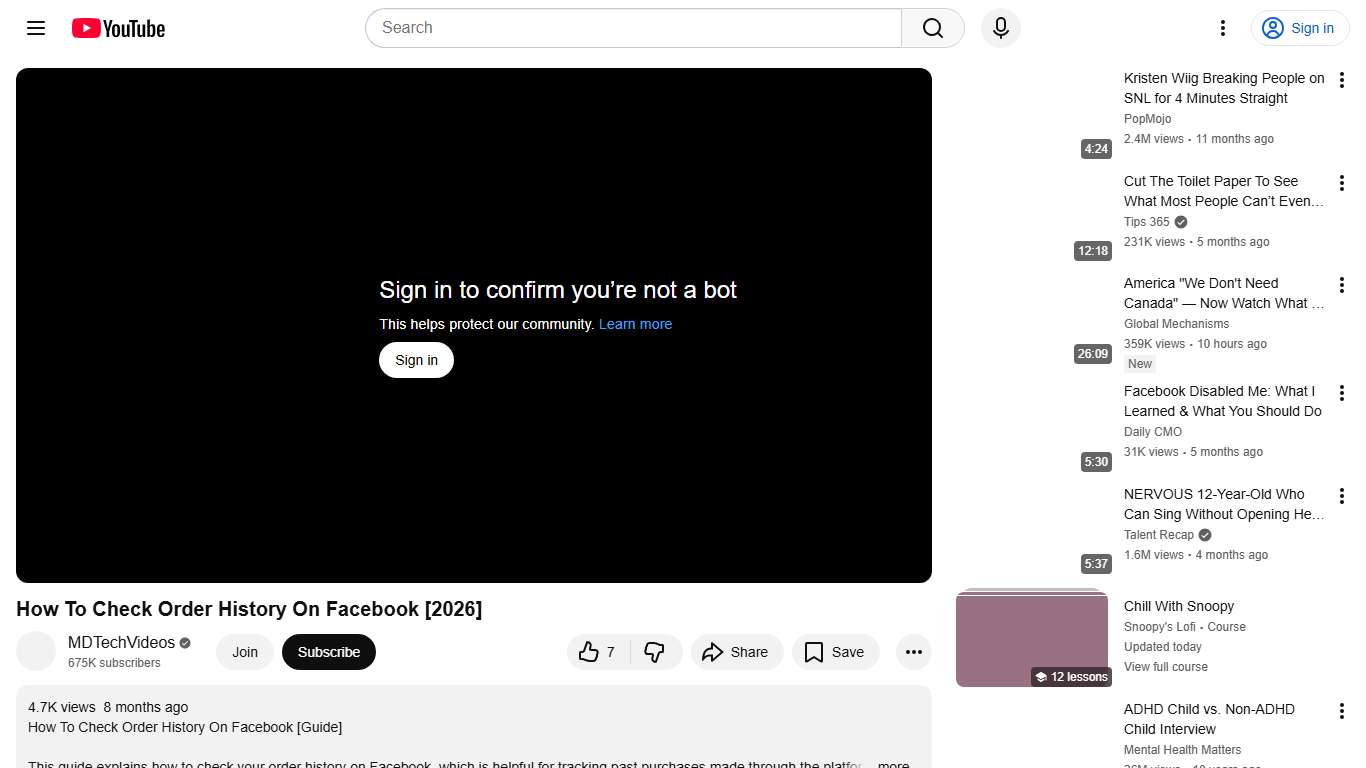This screenshot has height=768, width=1366.
Task: Click the search magnifying glass
Action: click(x=931, y=28)
